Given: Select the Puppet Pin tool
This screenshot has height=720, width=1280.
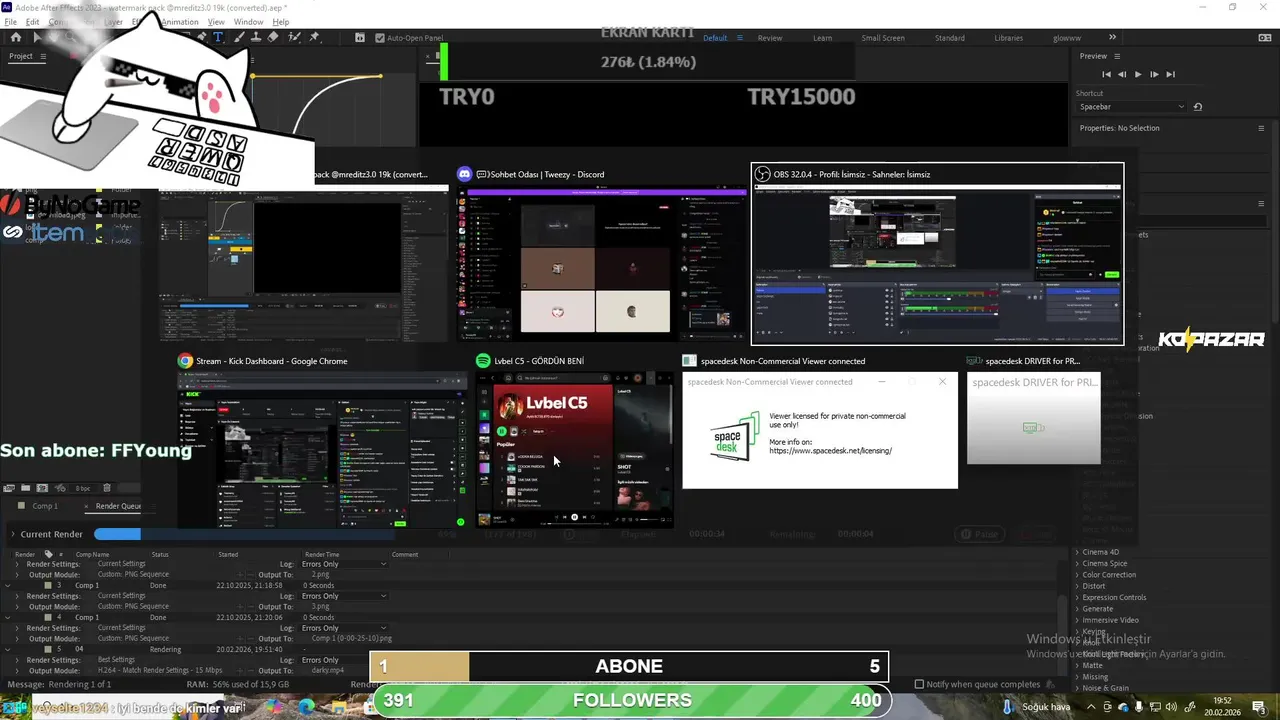Looking at the screenshot, I should (x=314, y=37).
